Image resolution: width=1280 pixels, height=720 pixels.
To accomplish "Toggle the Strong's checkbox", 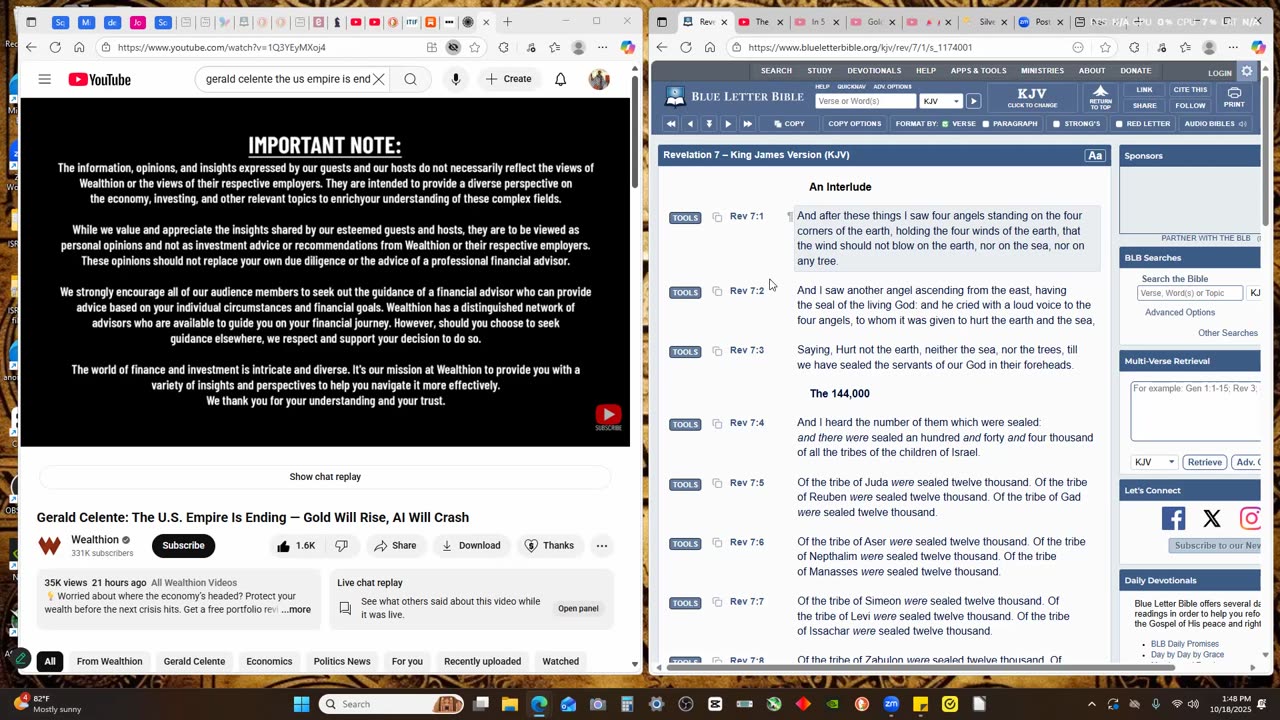I will tap(1056, 124).
